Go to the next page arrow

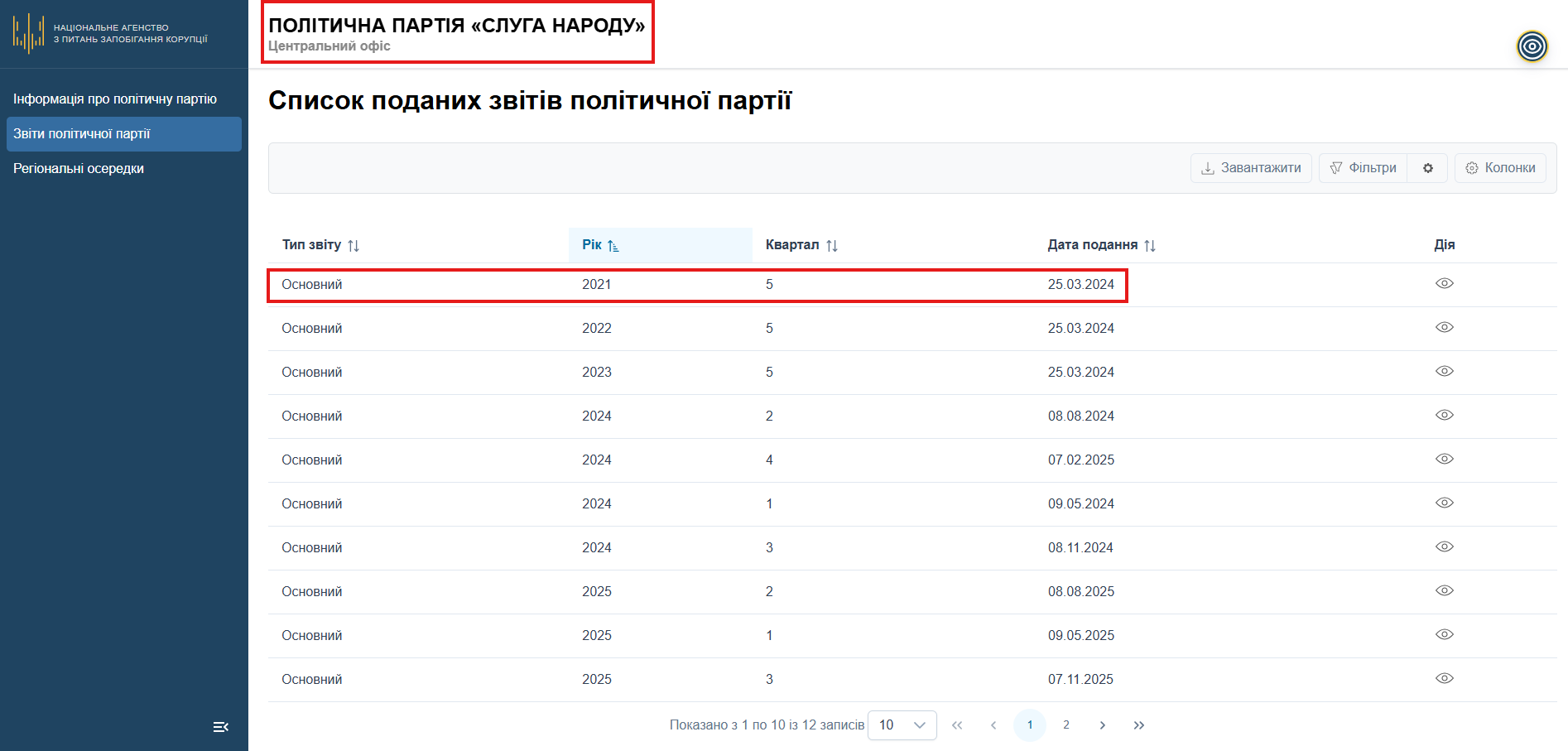[1103, 725]
